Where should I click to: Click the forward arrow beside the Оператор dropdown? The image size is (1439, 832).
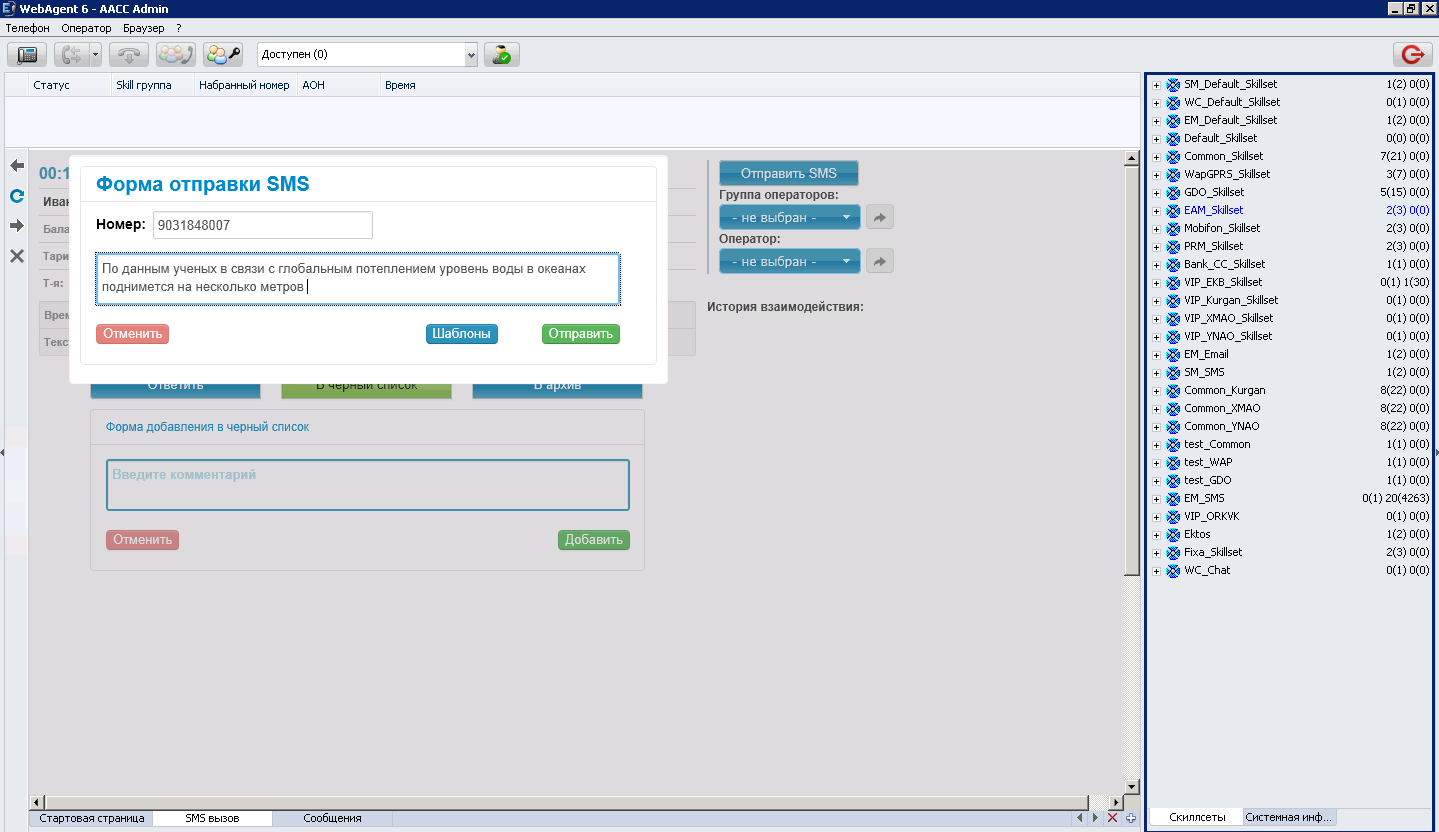[880, 261]
